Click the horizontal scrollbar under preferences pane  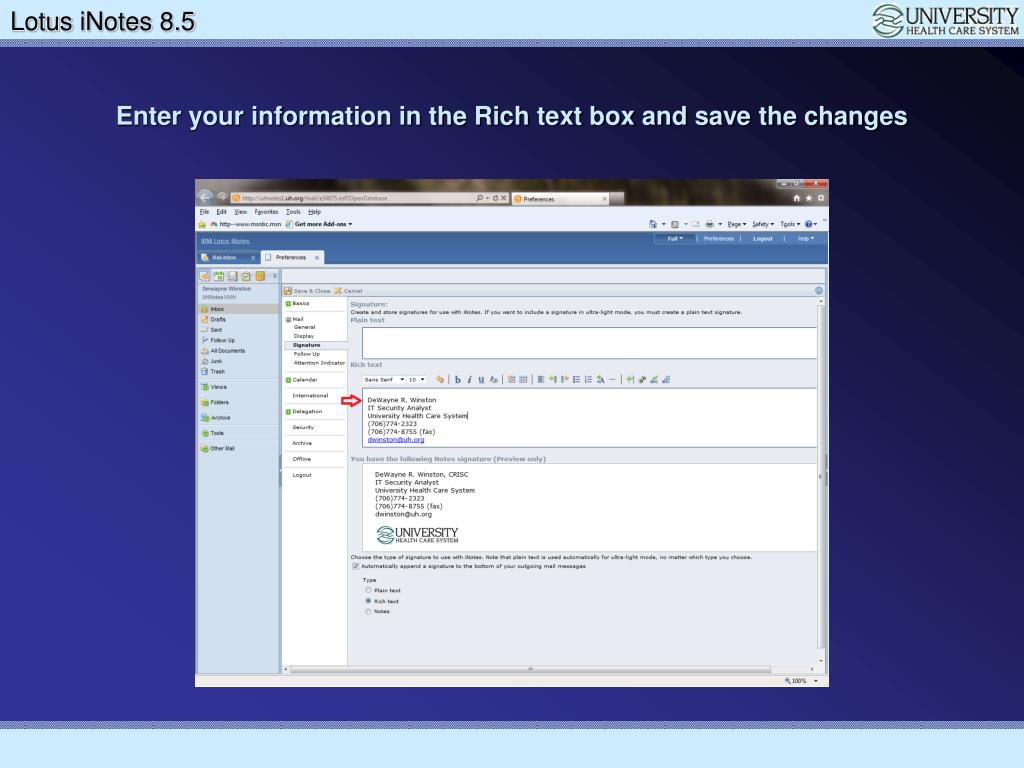coord(530,669)
